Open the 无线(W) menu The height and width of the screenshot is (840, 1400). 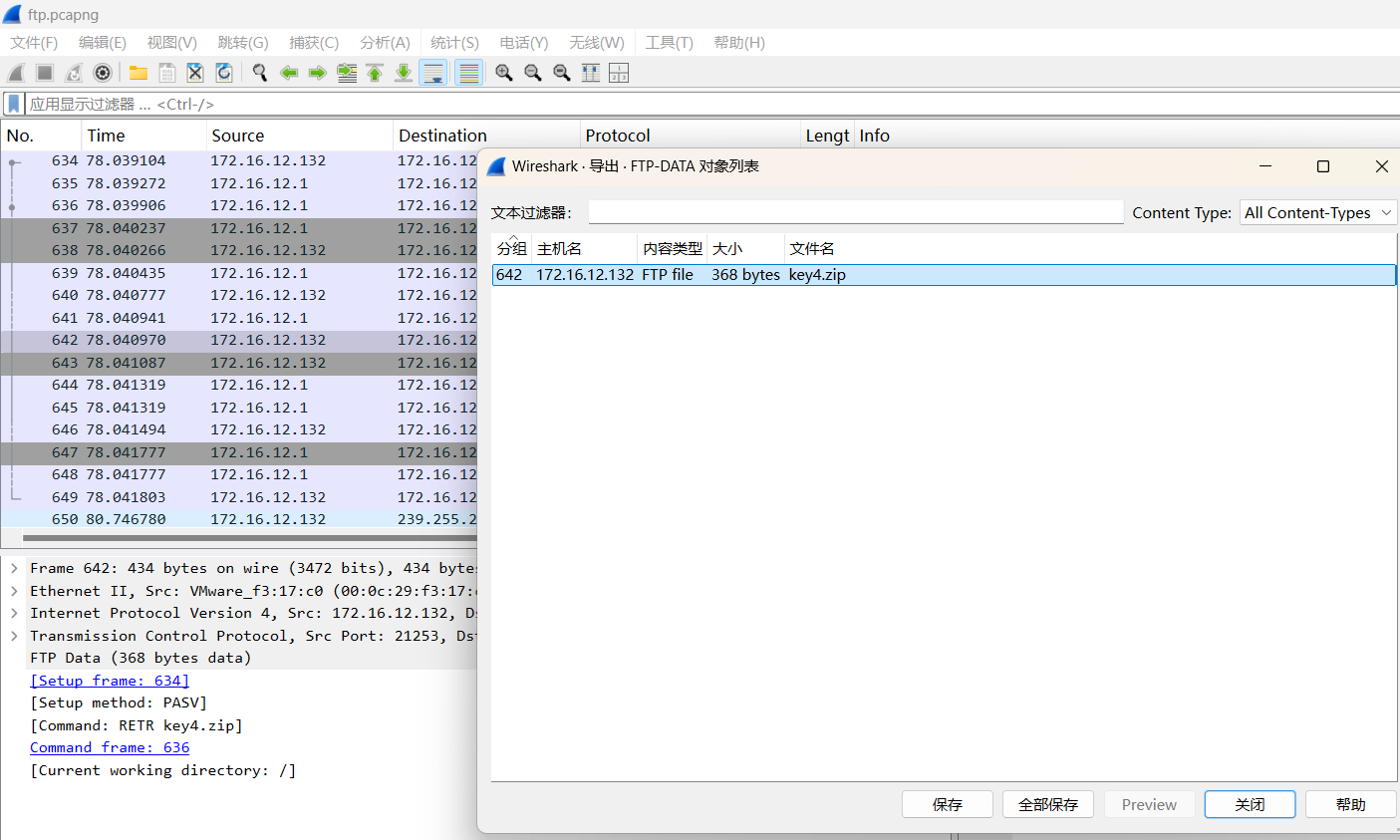point(597,43)
